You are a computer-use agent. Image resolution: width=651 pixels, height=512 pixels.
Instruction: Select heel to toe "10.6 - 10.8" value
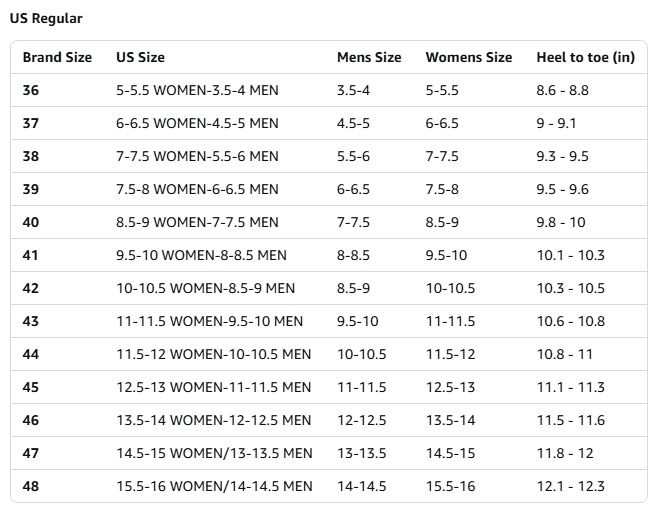pos(570,321)
